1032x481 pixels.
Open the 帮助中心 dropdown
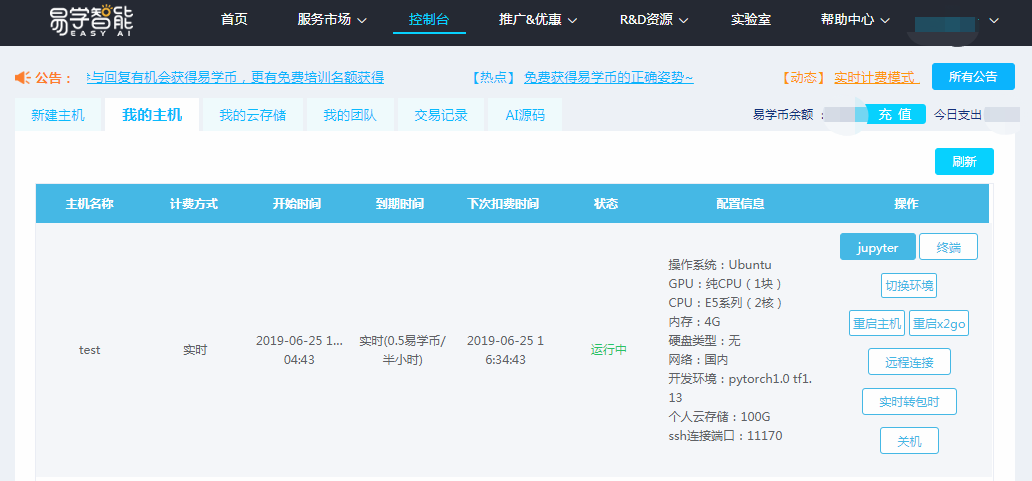coord(853,20)
